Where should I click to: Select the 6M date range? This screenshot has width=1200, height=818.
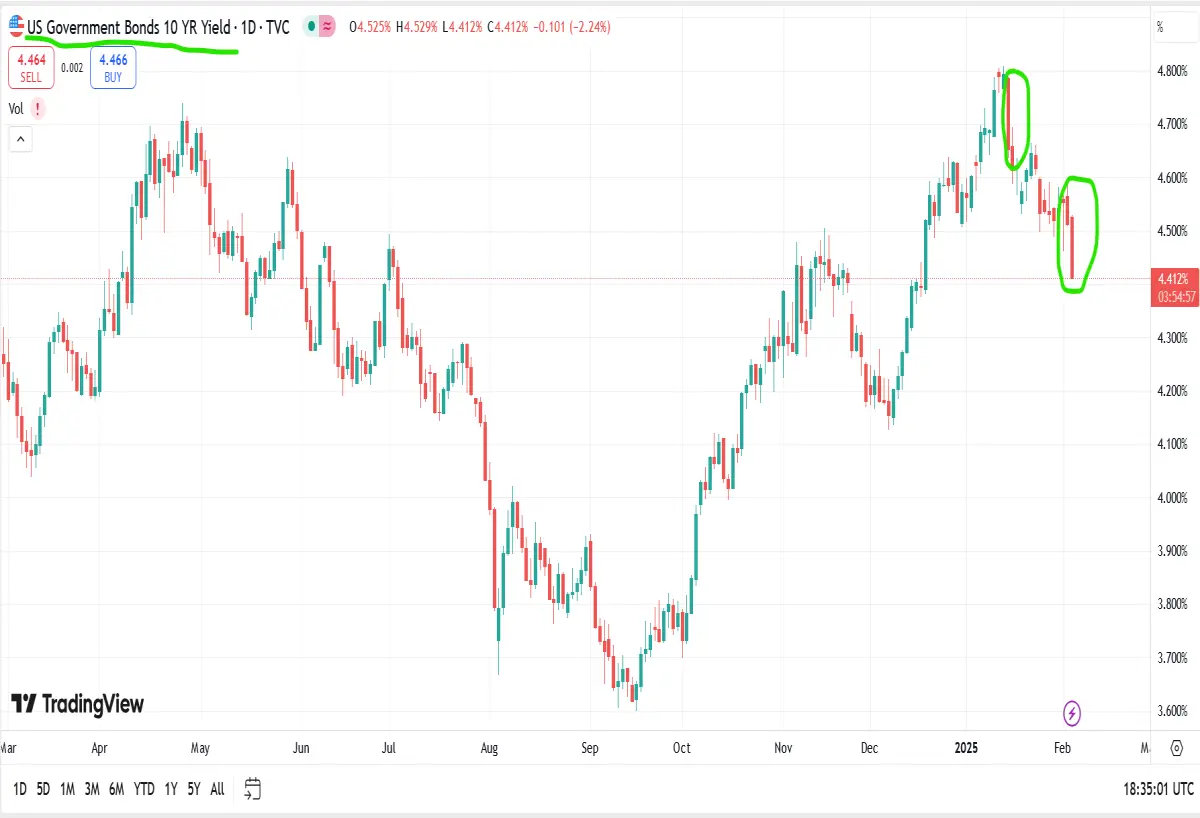(x=117, y=789)
